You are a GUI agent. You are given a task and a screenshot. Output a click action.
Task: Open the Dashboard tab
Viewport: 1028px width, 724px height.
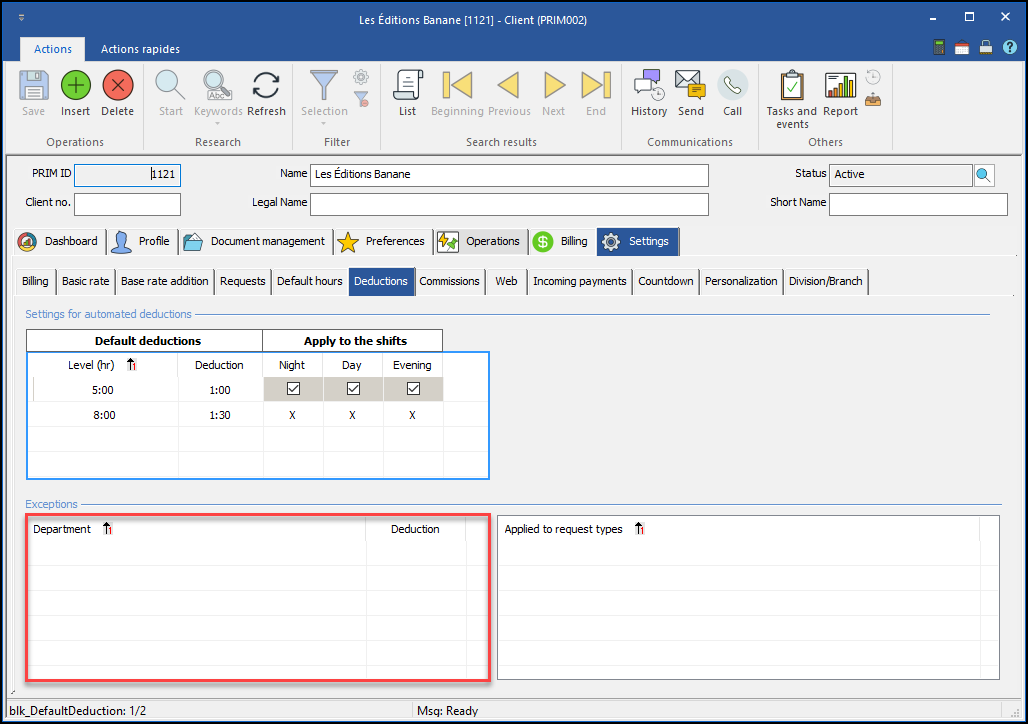58,241
